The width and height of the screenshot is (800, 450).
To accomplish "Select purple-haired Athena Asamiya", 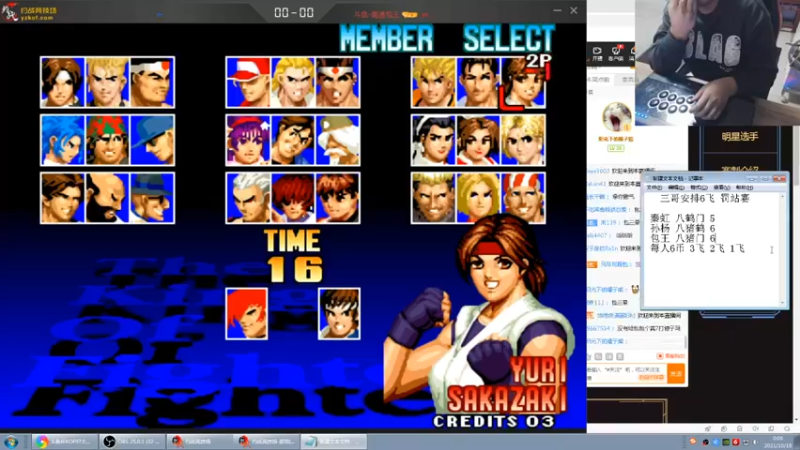I will point(248,140).
